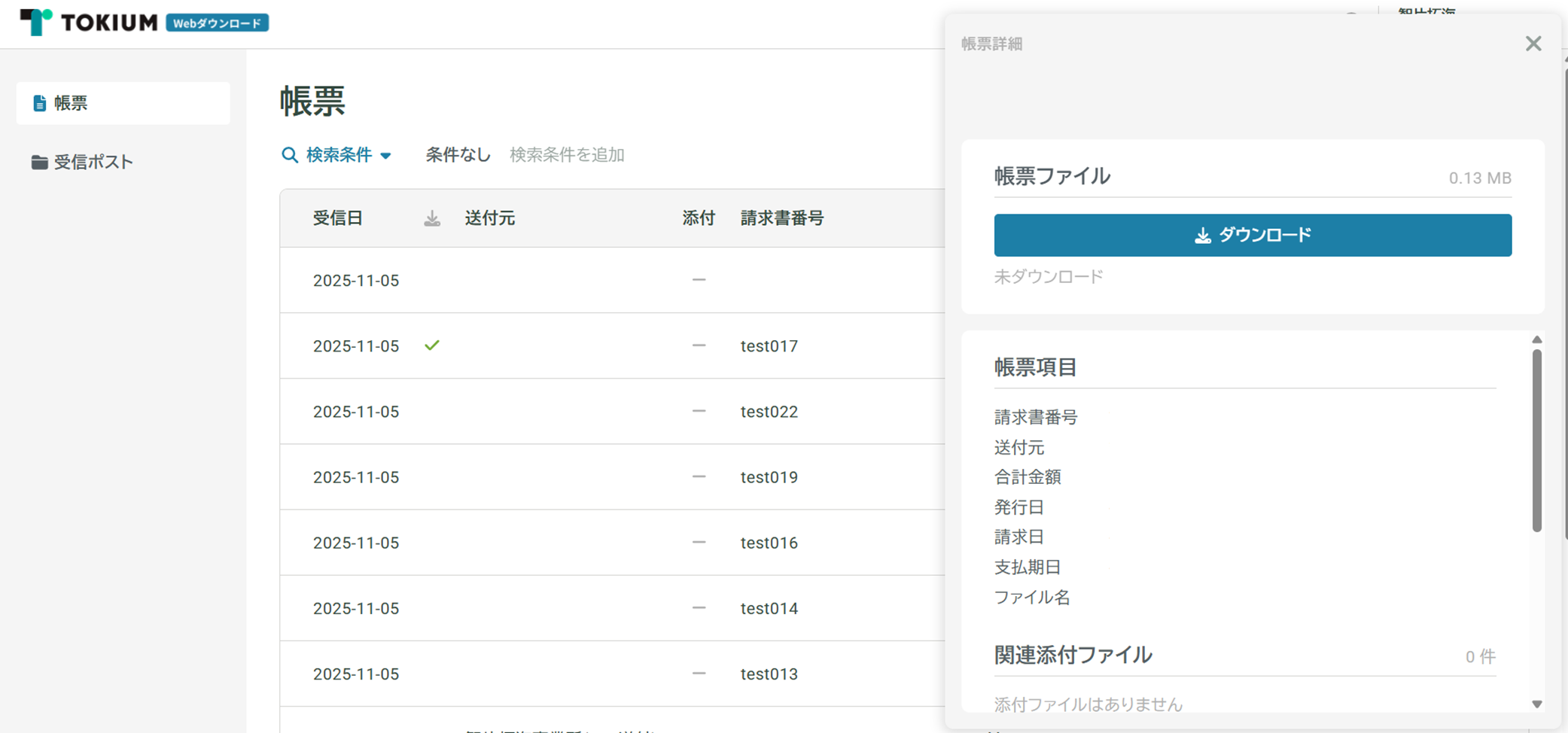Viewport: 1568px width, 733px height.
Task: Click the download column header icon
Action: (x=432, y=218)
